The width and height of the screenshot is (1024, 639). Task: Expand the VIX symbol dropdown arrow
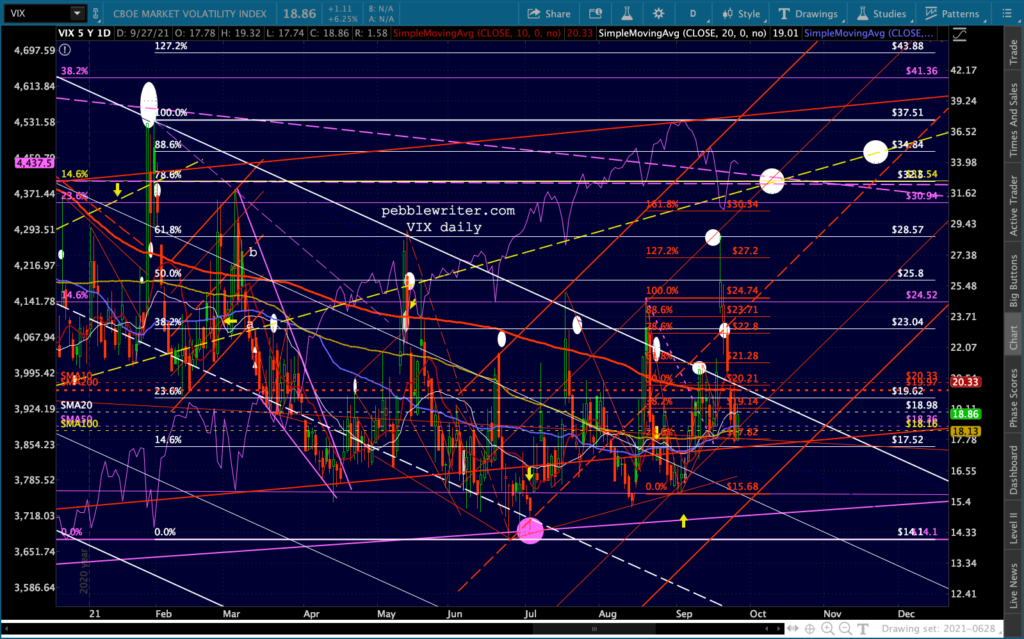click(x=77, y=13)
